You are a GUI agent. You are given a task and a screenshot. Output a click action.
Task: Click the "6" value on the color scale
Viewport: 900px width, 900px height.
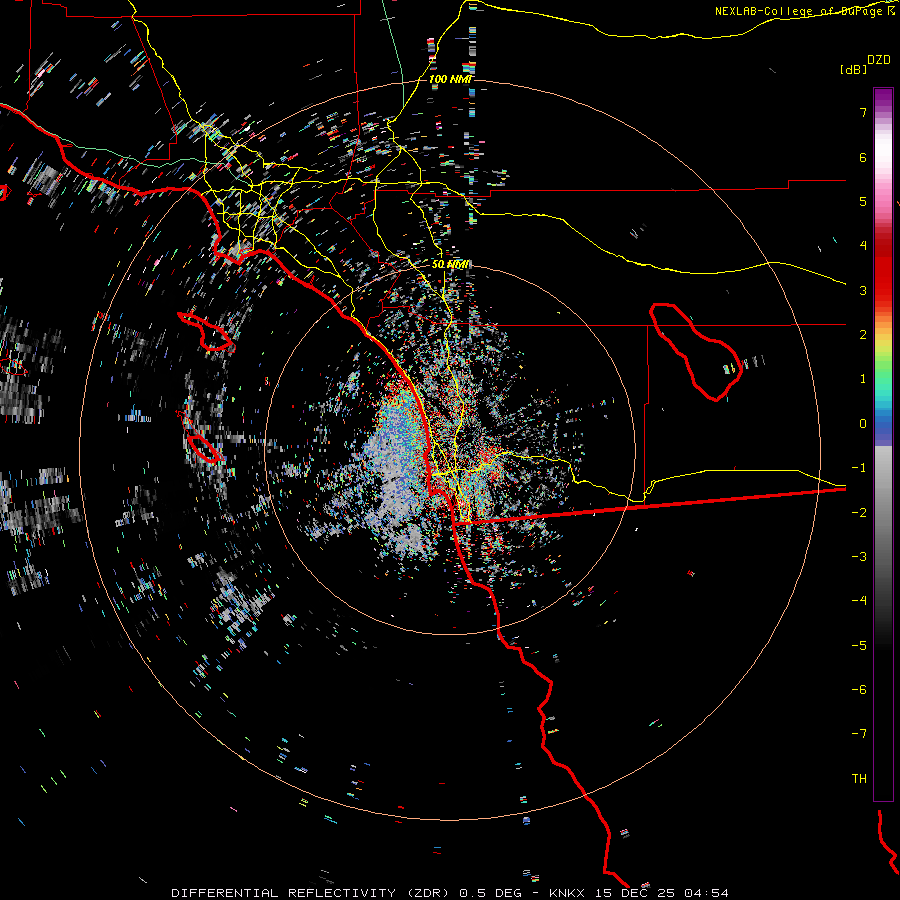tap(863, 157)
